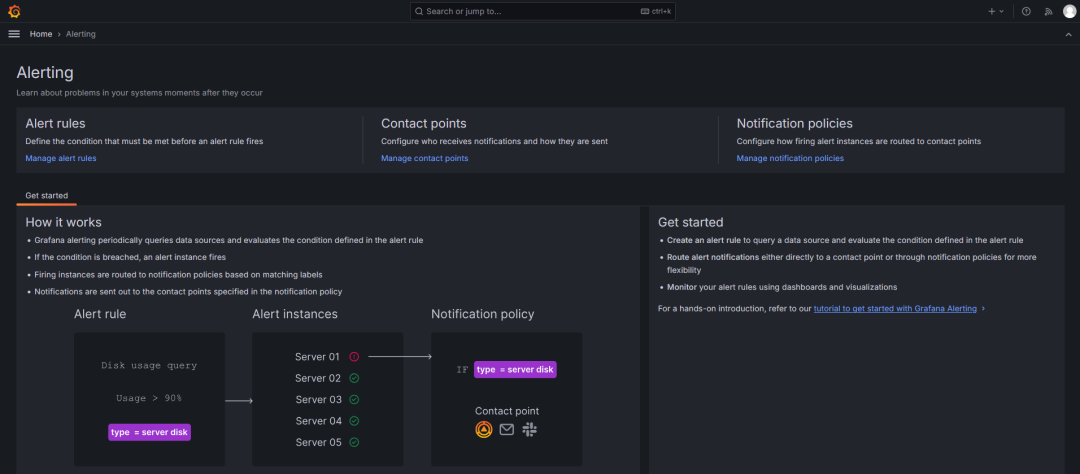1080x474 pixels.
Task: Go to Home in the breadcrumb
Action: (x=41, y=34)
